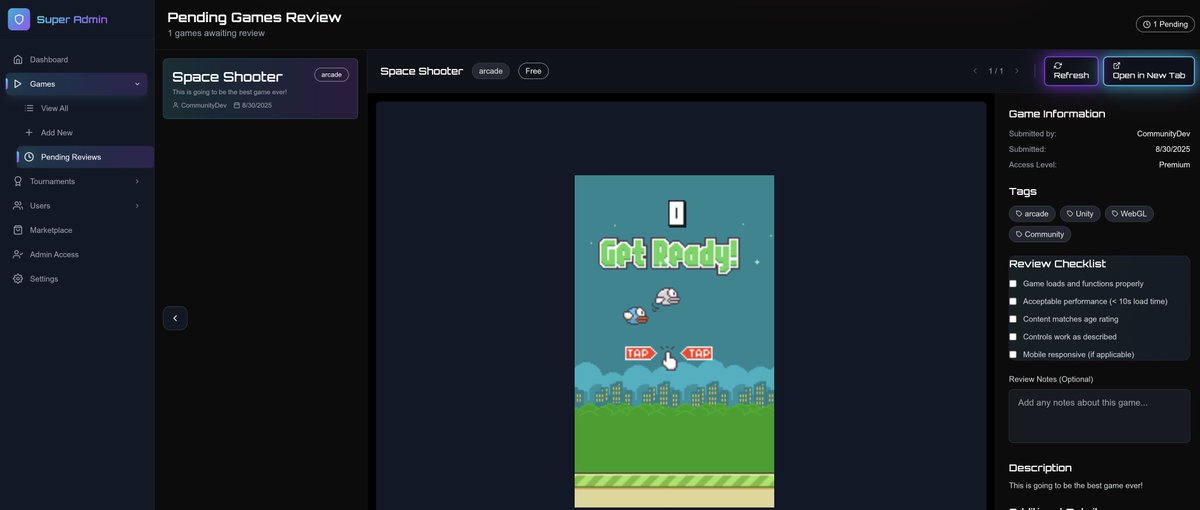The height and width of the screenshot is (510, 1200).
Task: Click the 1 Pending badge
Action: tap(1165, 24)
